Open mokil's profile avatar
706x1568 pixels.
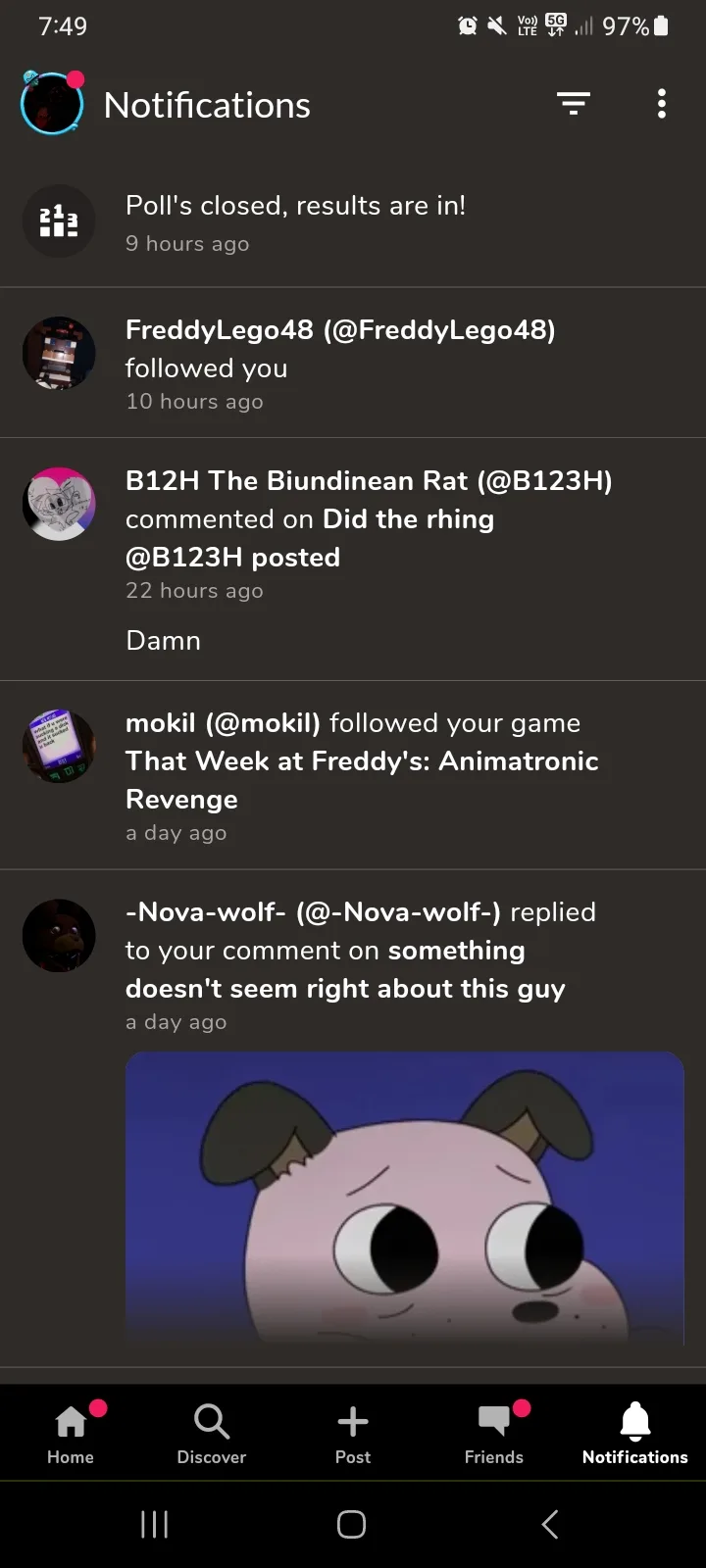[x=59, y=746]
